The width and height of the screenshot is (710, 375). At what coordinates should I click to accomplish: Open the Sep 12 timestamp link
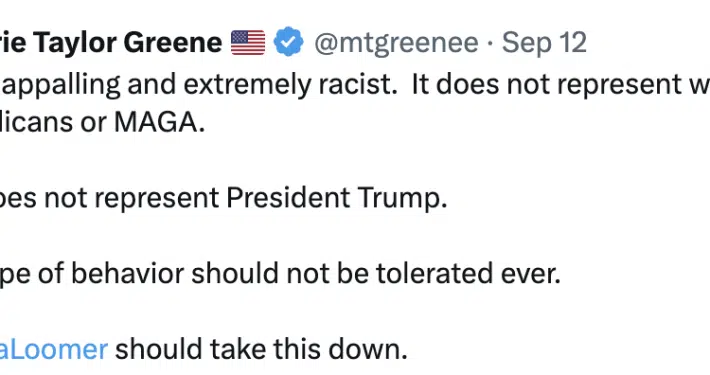click(x=544, y=43)
